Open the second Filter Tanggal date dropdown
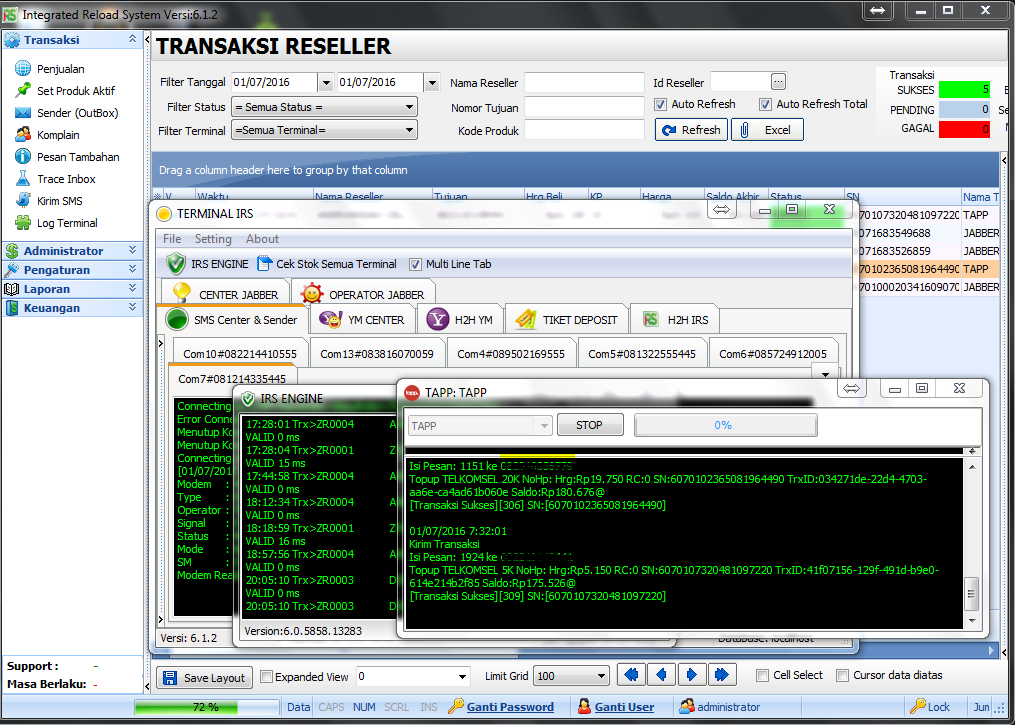 point(432,82)
